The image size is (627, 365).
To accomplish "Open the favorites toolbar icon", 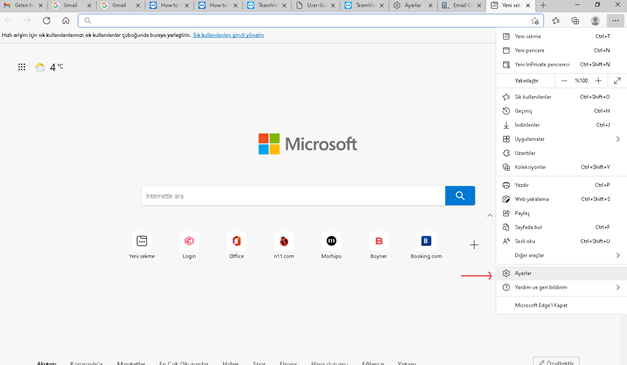I will [x=556, y=21].
